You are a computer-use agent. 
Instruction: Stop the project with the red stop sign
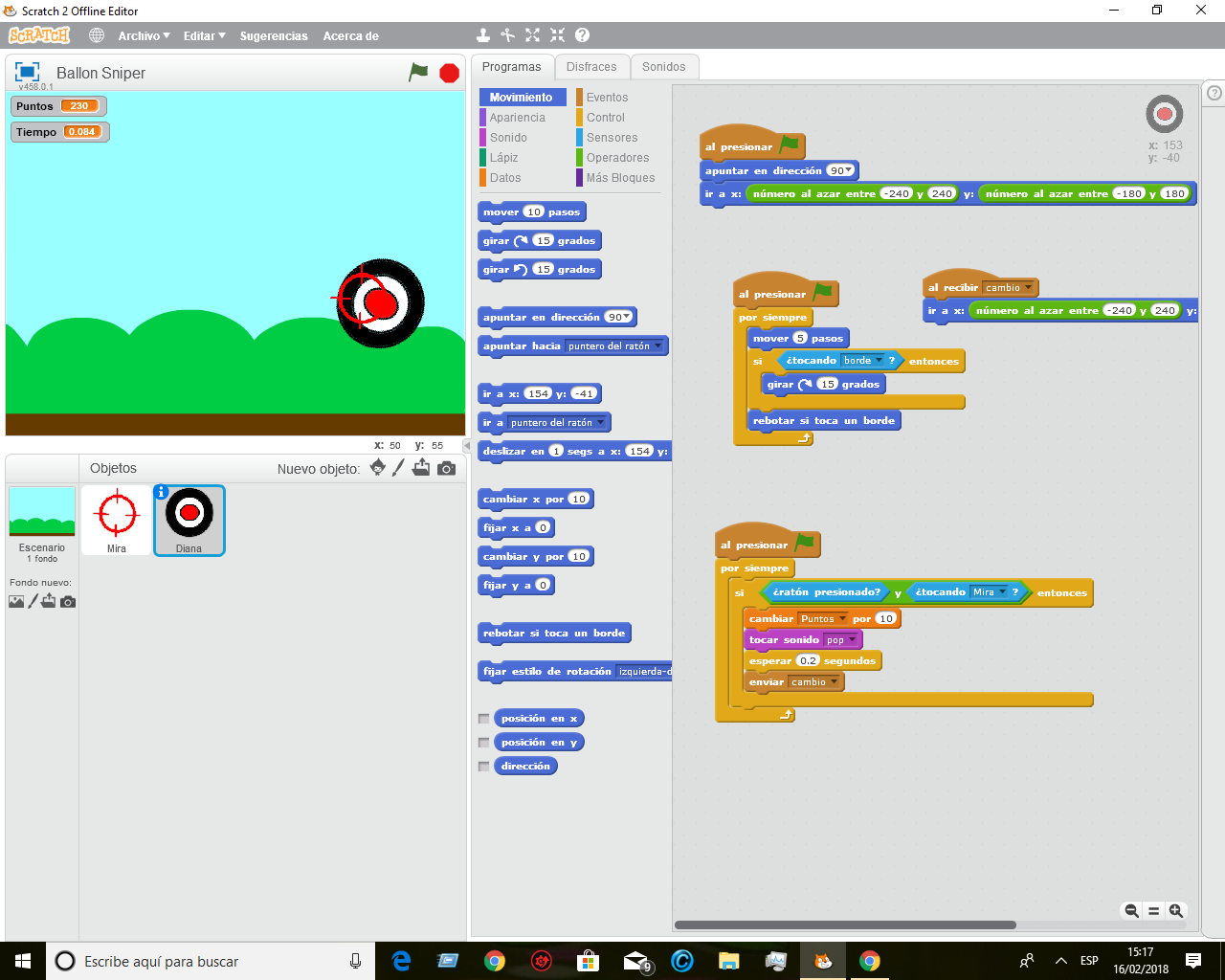[x=448, y=72]
